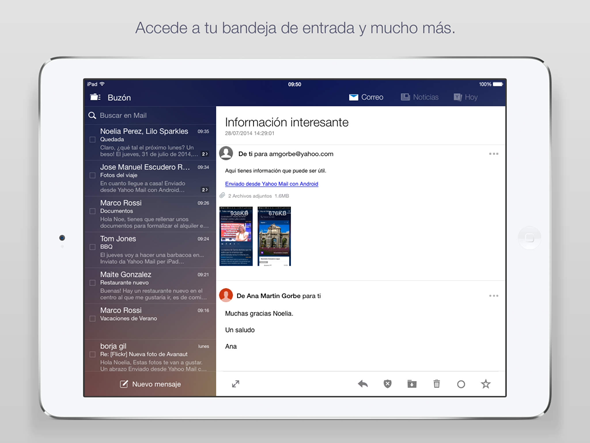This screenshot has width=590, height=443.
Task: Click the Correo envelope icon
Action: 353,97
